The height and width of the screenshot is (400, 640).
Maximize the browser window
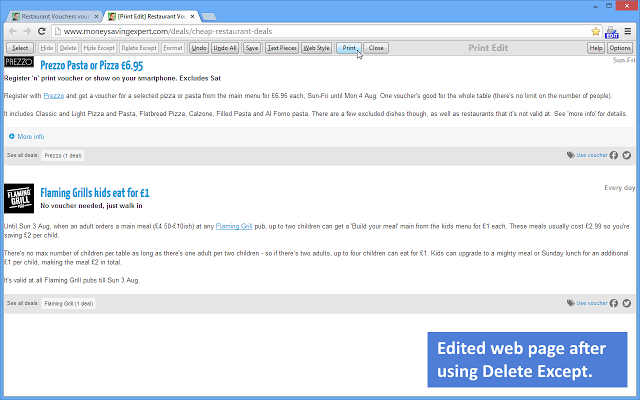pyautogui.click(x=609, y=6)
